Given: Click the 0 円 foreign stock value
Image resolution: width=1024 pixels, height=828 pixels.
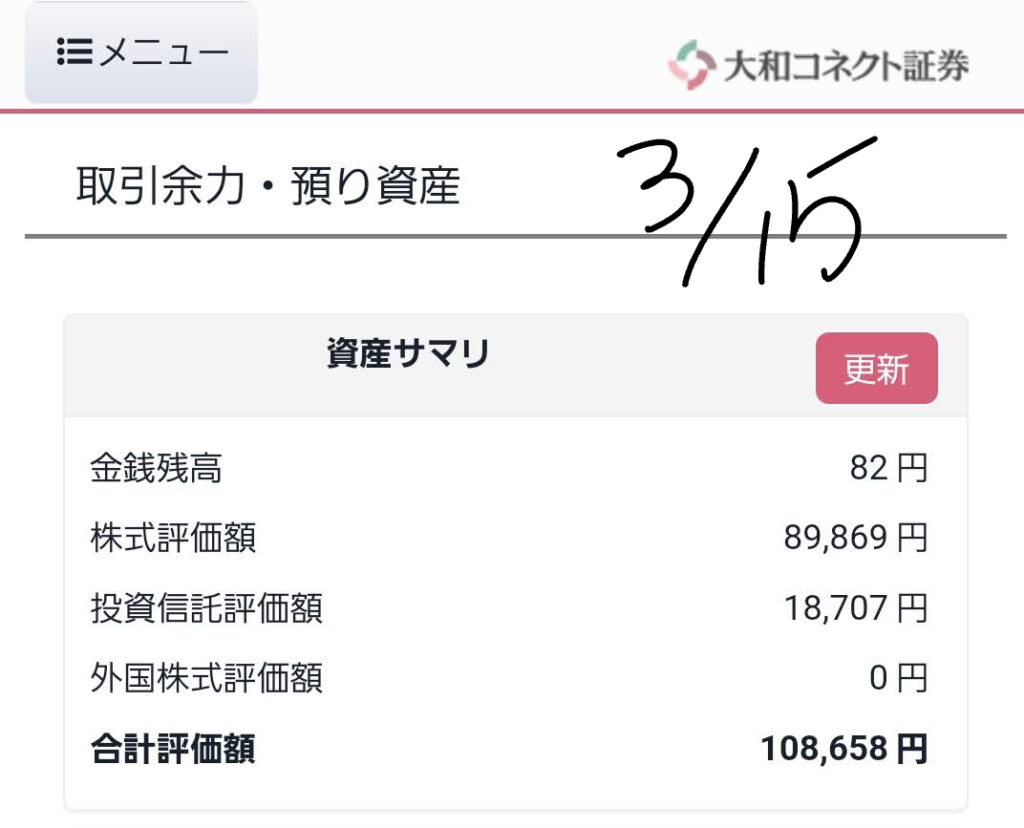Looking at the screenshot, I should click(x=898, y=678).
